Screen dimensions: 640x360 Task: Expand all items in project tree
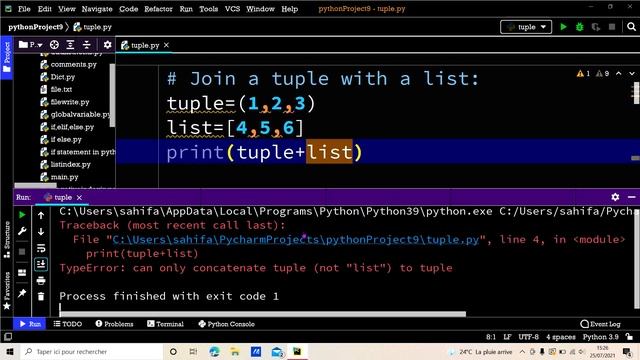pos(70,44)
